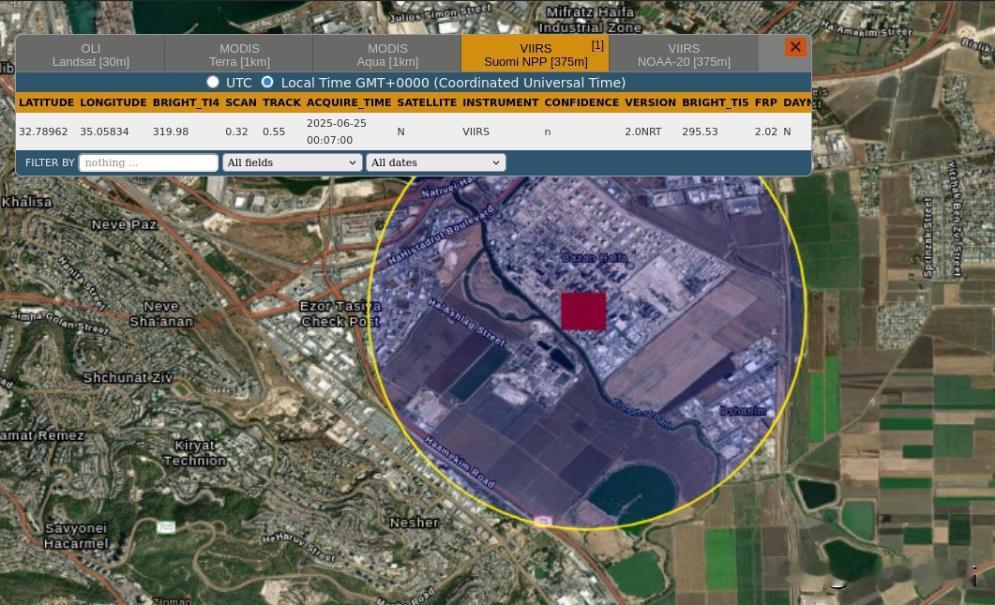995x605 pixels.
Task: Open the All fields dropdown
Action: click(292, 163)
